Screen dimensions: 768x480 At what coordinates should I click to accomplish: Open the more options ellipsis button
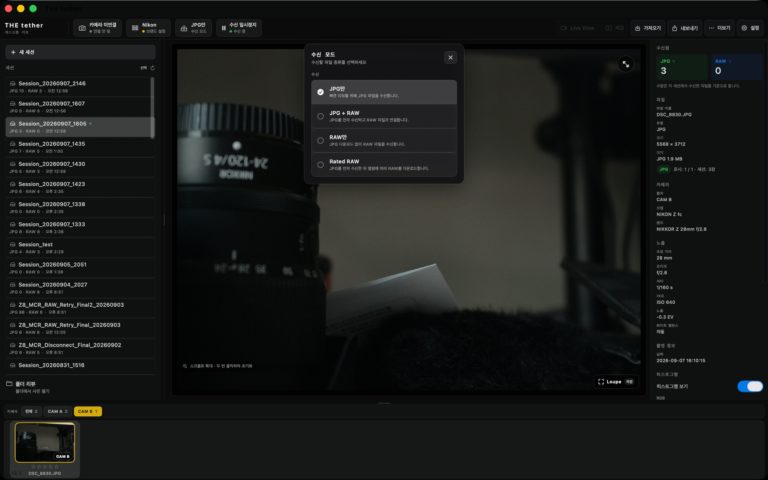tap(719, 28)
